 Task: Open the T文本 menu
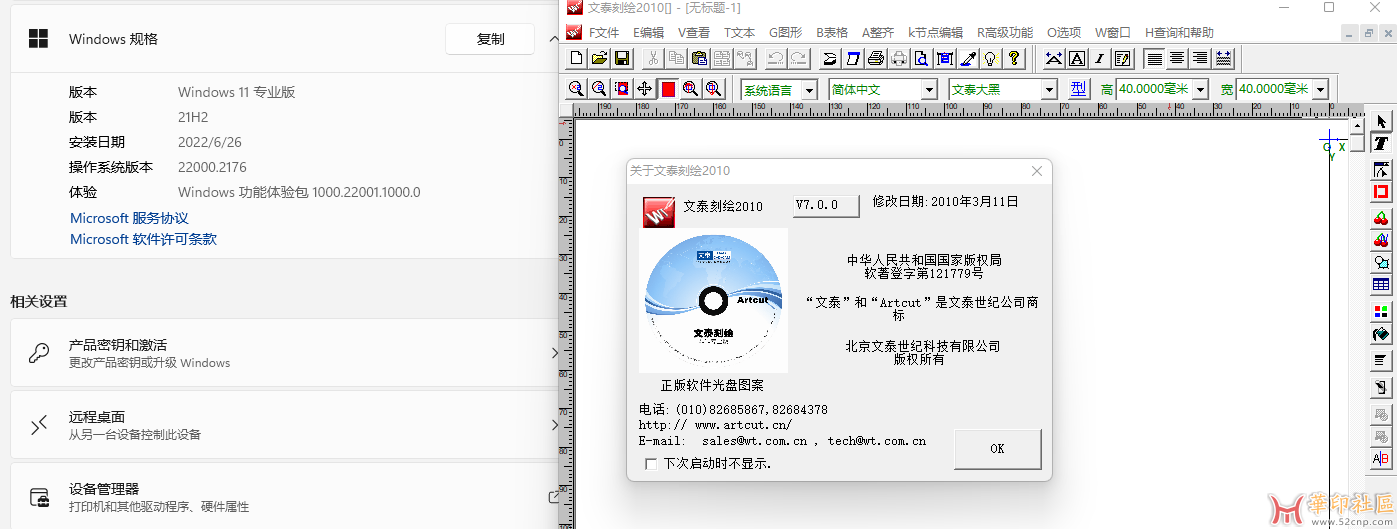739,33
